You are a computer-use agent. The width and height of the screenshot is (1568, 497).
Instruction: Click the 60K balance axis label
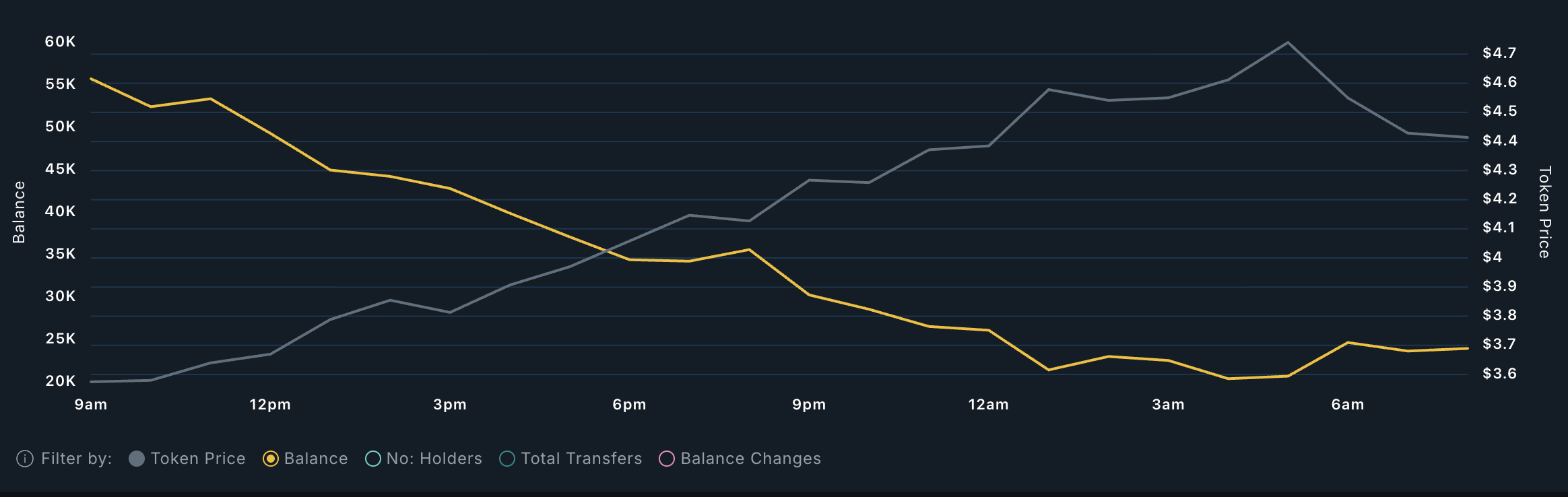click(x=60, y=42)
